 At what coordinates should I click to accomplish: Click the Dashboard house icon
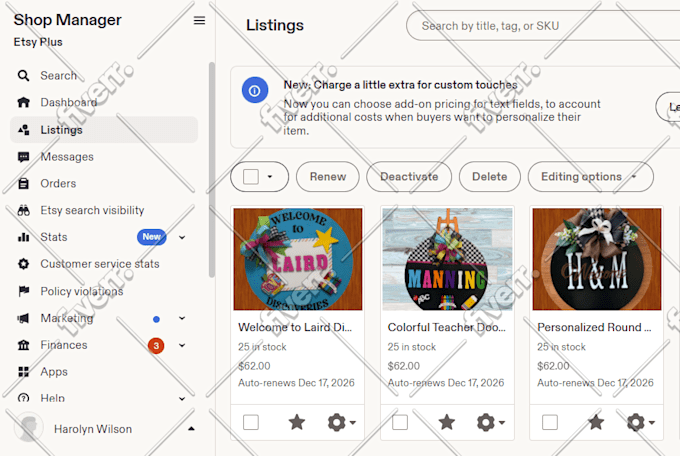pyautogui.click(x=23, y=102)
